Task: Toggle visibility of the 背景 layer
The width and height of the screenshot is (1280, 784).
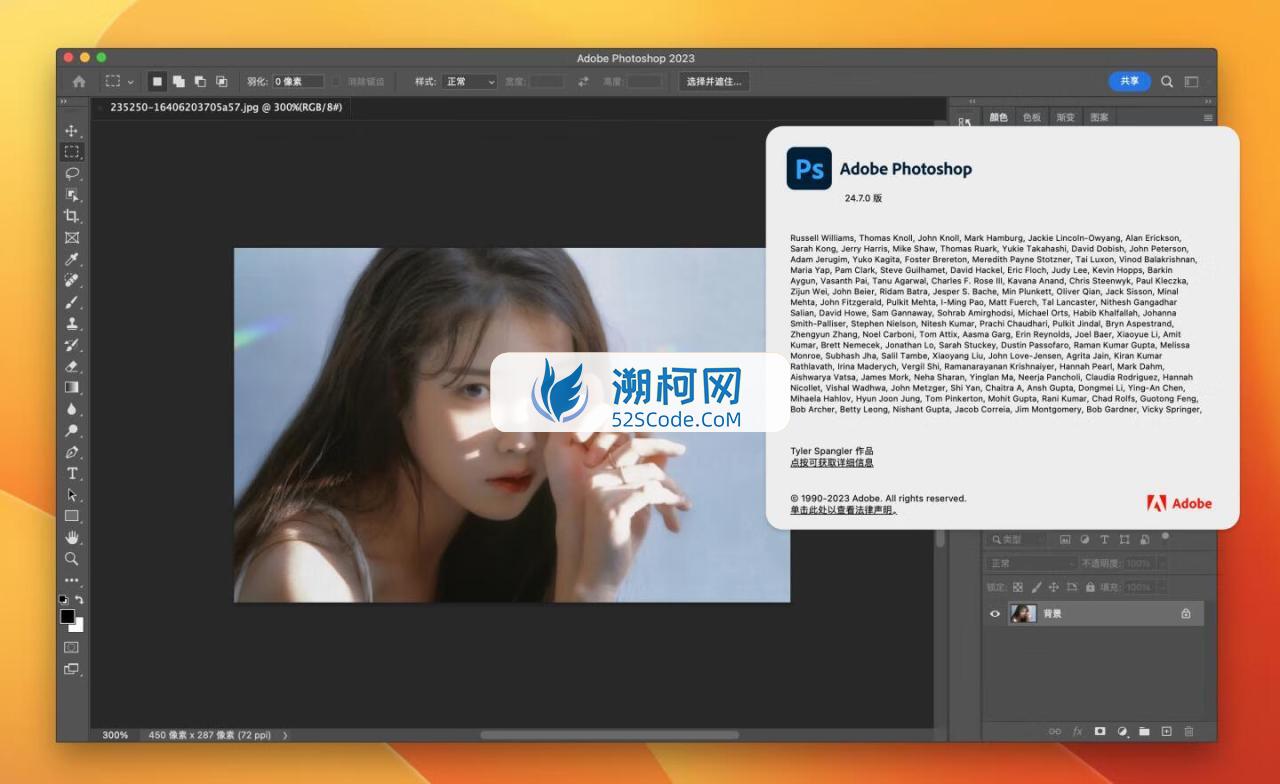Action: tap(994, 614)
